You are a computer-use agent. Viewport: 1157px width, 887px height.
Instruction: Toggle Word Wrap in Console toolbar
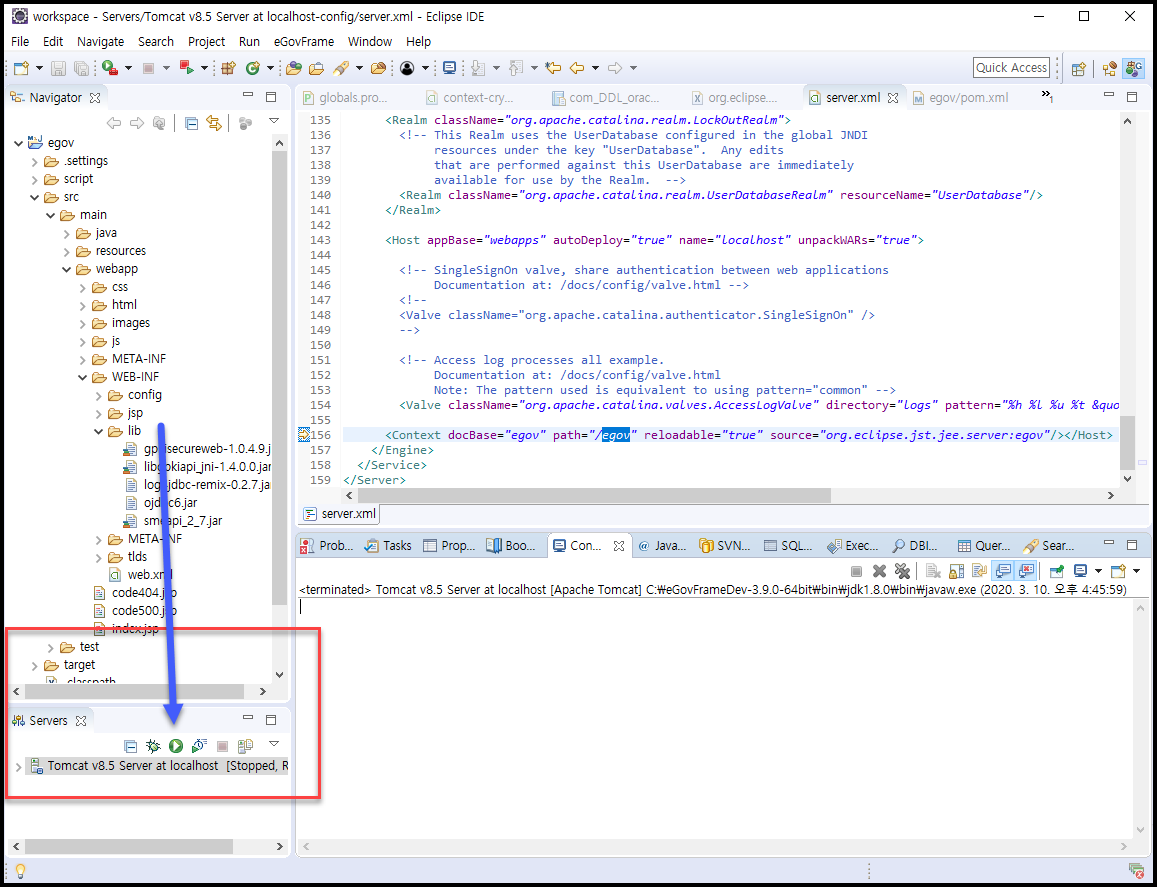click(x=980, y=570)
